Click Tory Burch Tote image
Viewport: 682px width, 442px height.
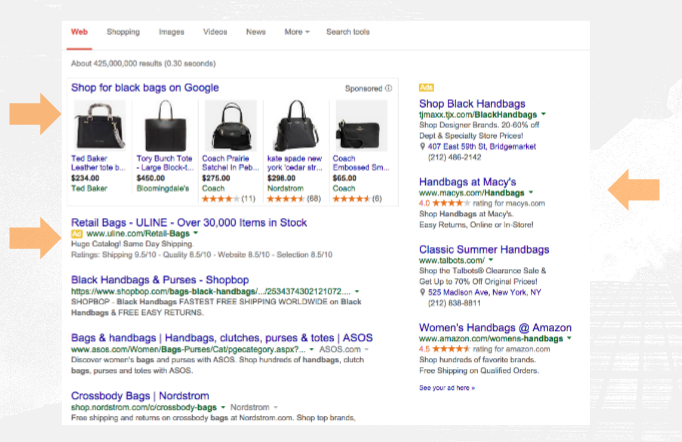pyautogui.click(x=165, y=125)
